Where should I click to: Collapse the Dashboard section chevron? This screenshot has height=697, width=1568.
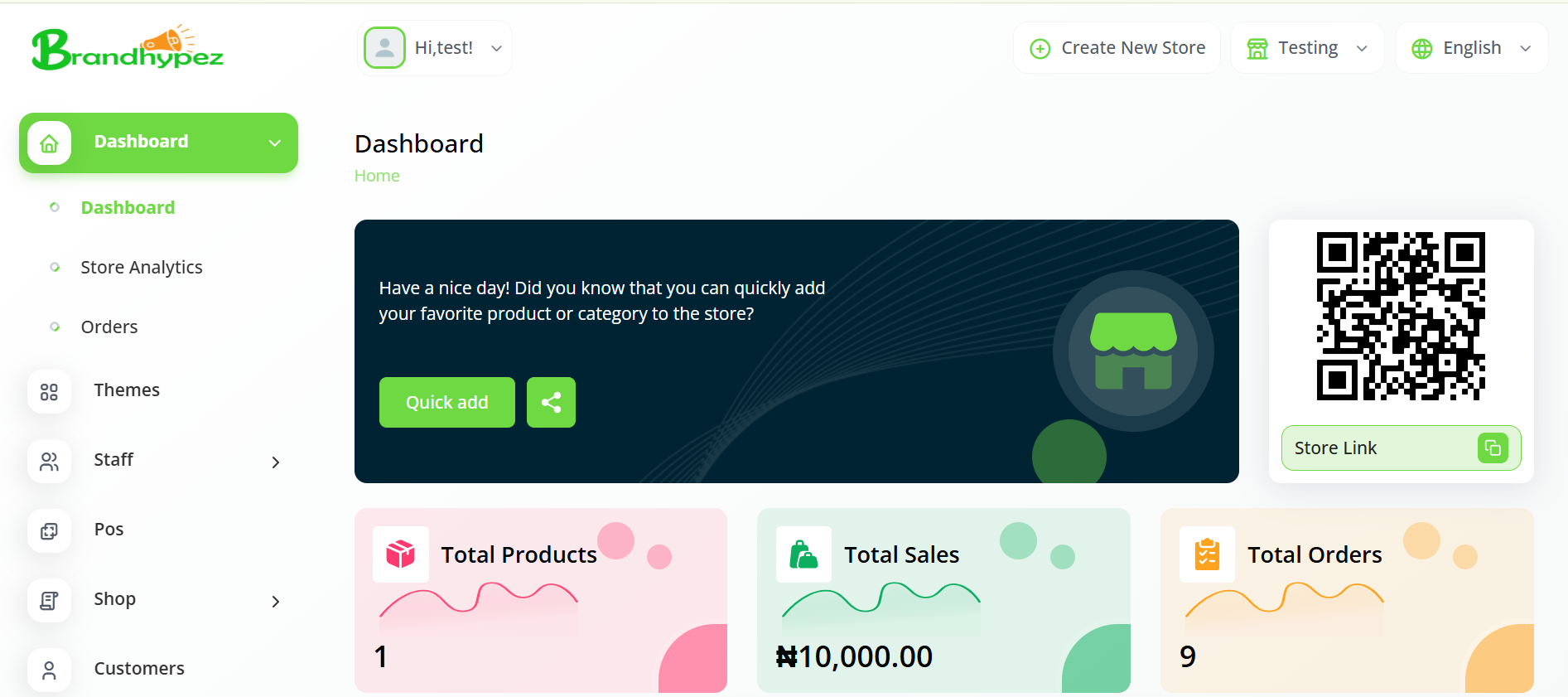[x=274, y=142]
